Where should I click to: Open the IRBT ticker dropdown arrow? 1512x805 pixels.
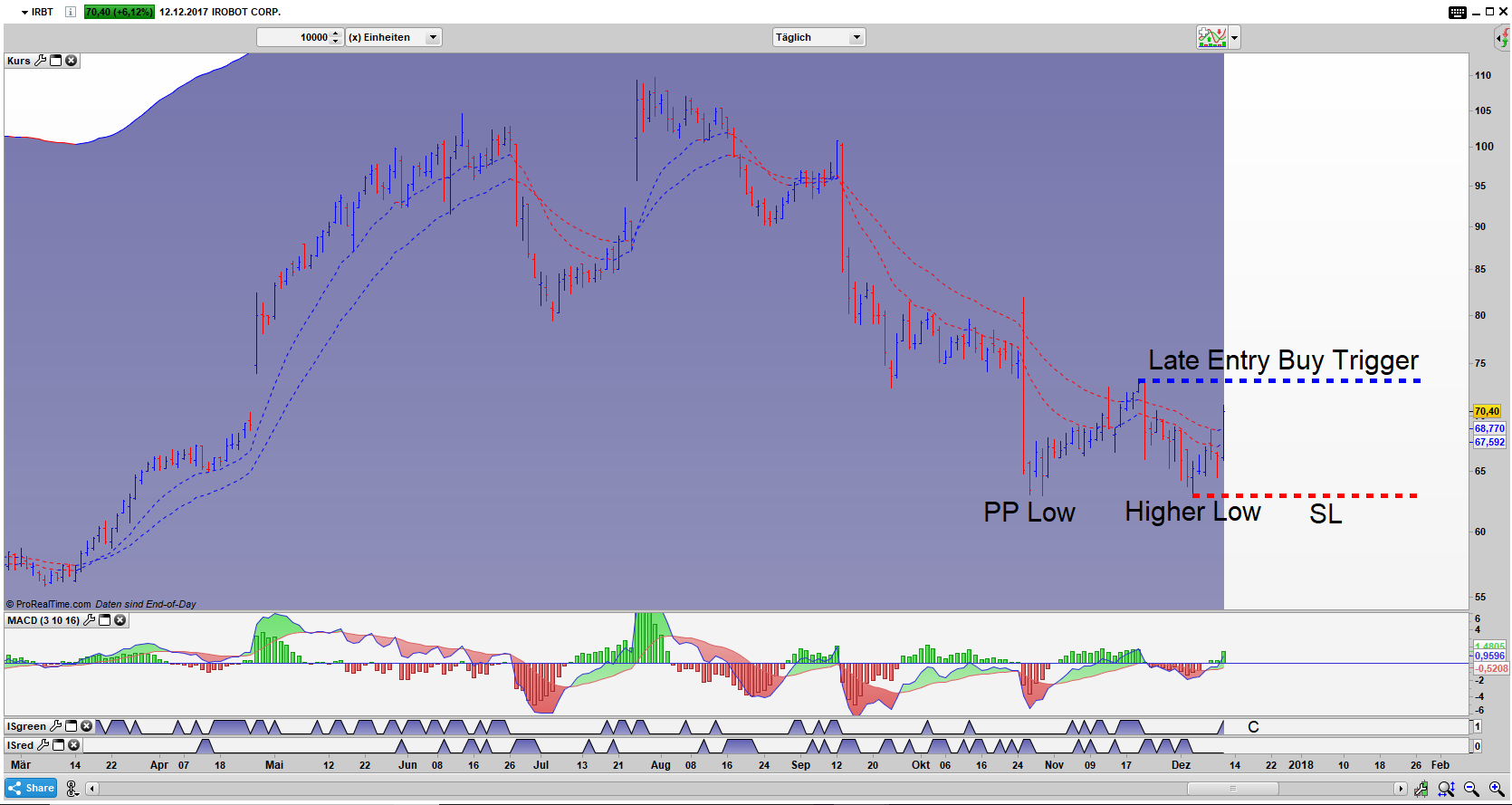point(24,12)
